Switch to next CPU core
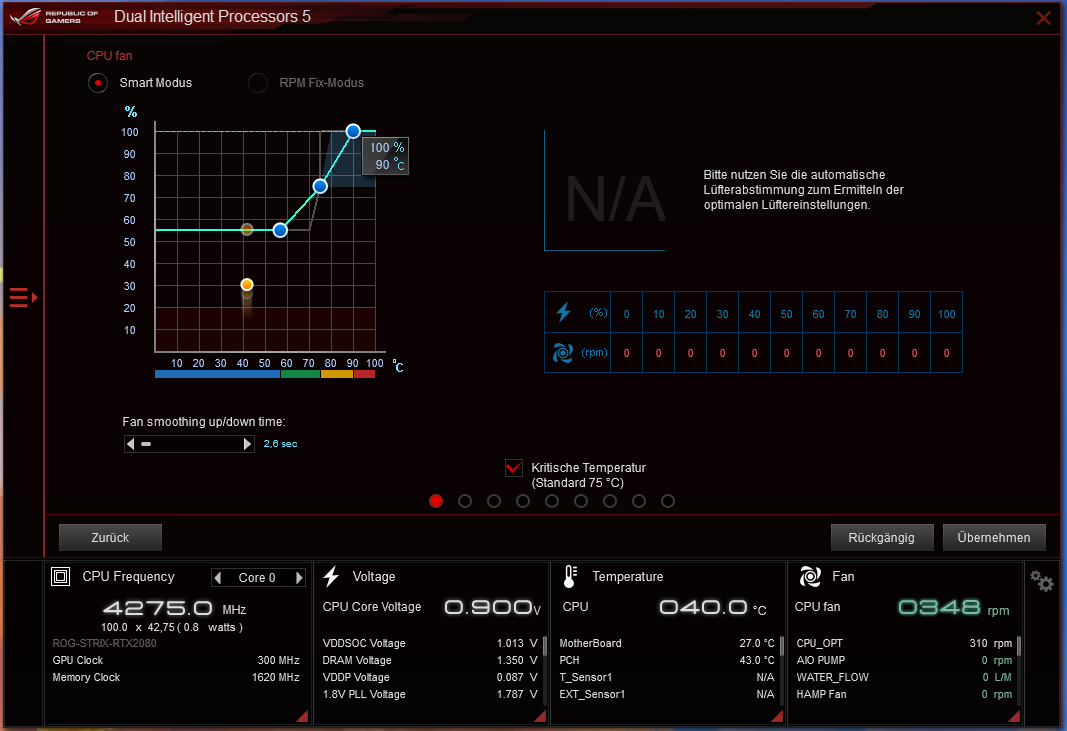Screen dimensions: 1067x731 pos(299,578)
